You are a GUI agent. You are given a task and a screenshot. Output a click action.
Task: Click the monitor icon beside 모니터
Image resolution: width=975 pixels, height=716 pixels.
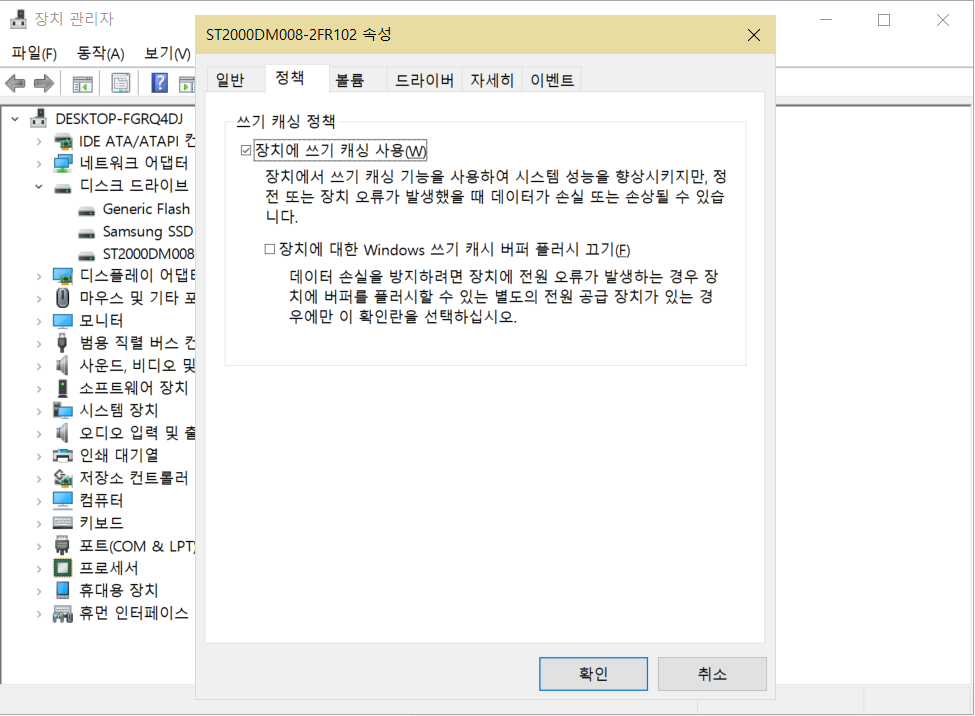60,321
